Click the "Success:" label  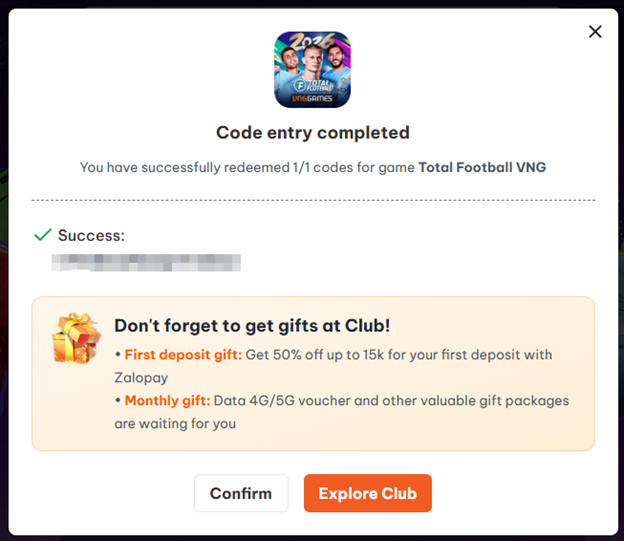(91, 235)
